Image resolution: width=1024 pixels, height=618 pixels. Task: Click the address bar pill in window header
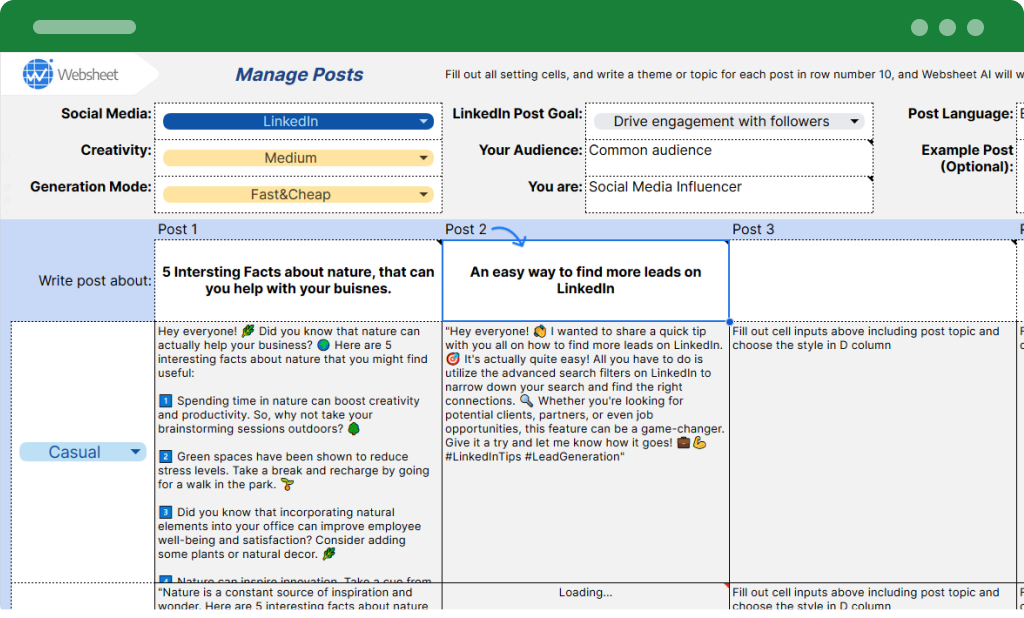pos(84,27)
